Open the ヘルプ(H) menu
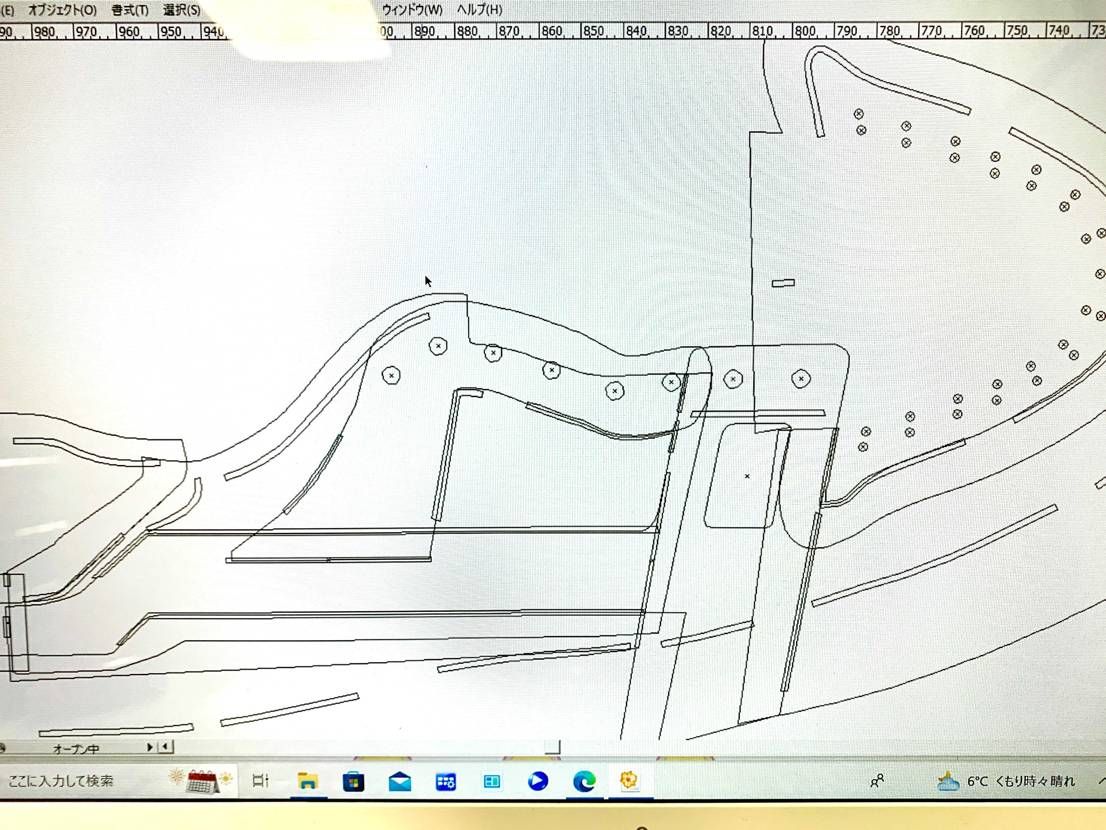Screen dimensions: 1106x830 point(479,10)
